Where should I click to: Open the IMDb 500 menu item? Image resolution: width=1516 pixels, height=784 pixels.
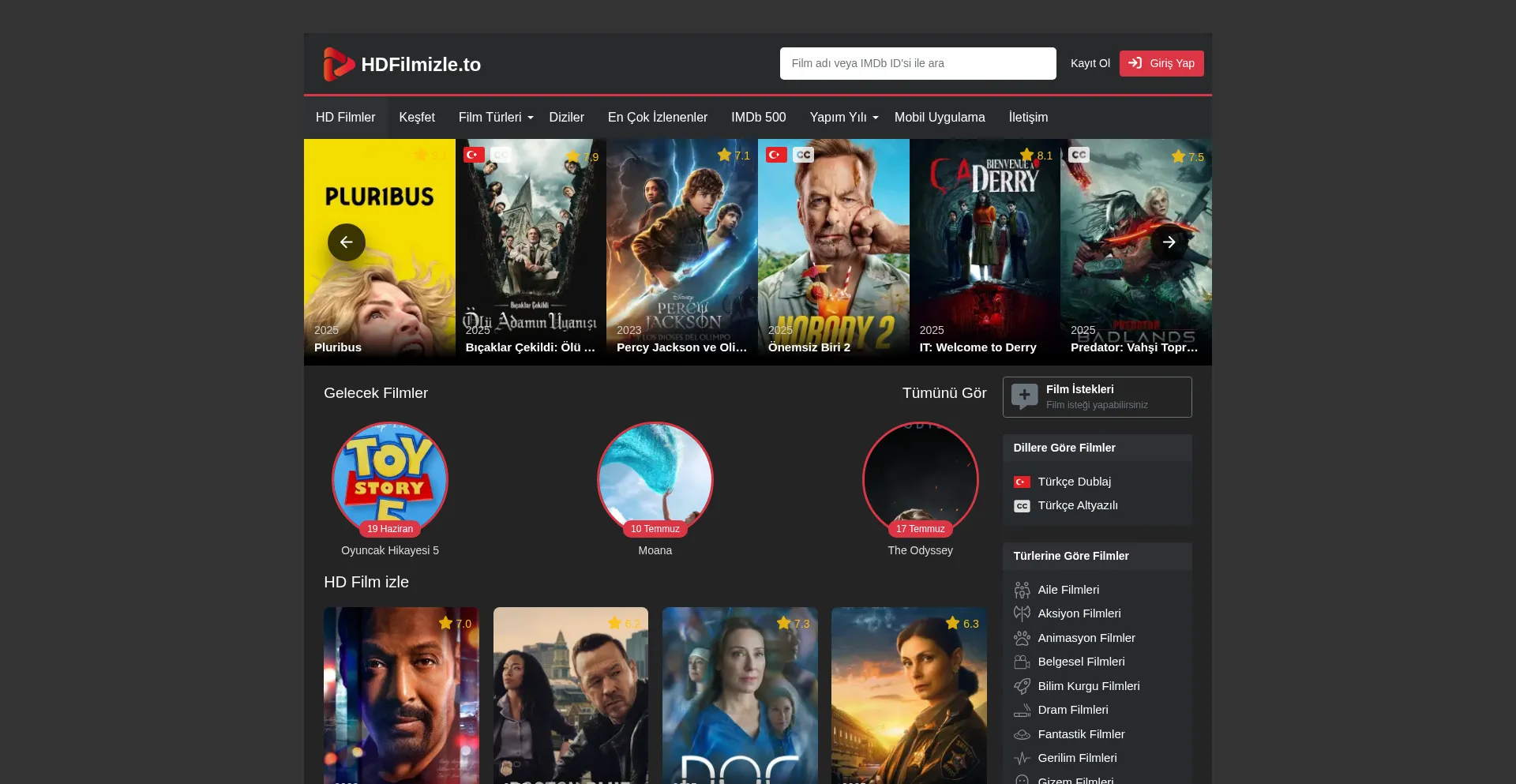[759, 118]
